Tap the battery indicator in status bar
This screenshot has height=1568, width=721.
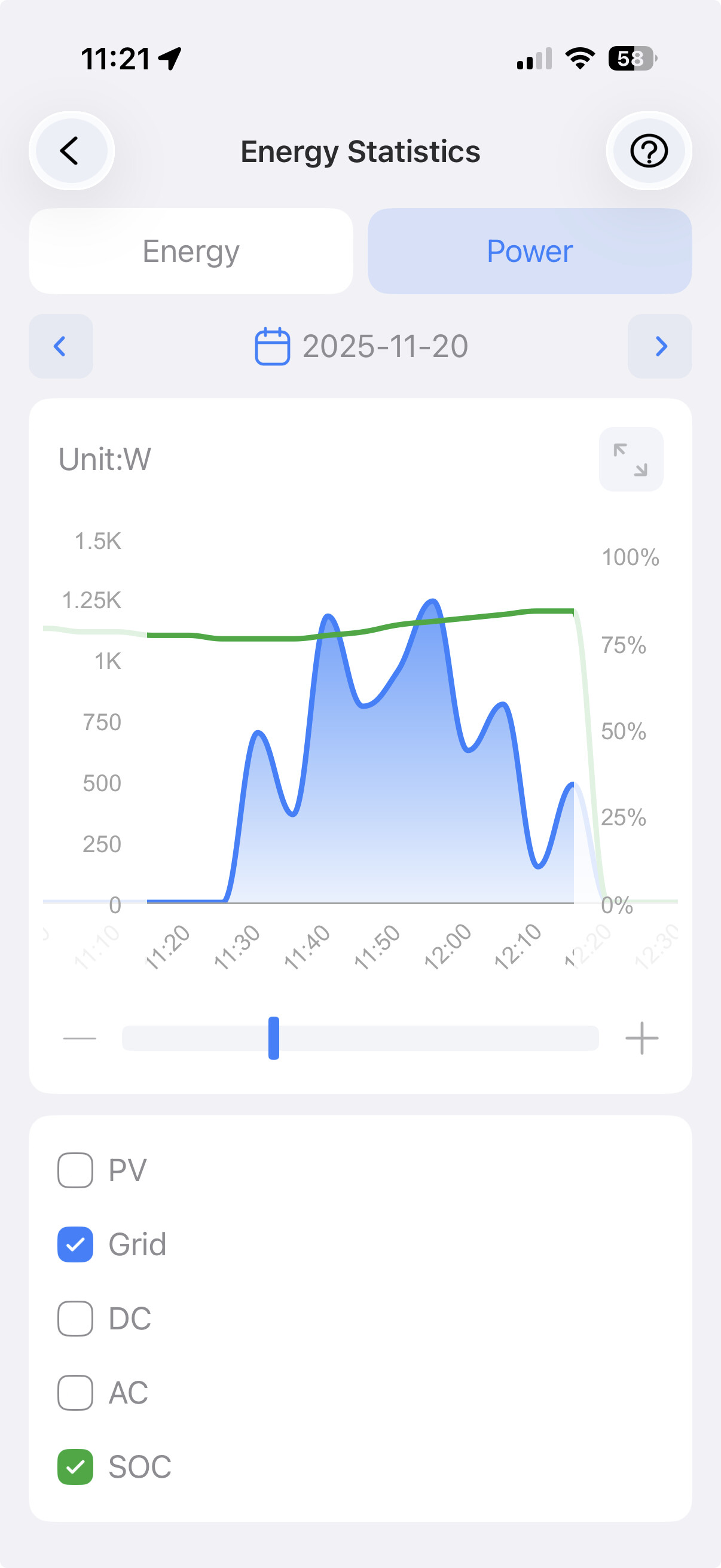tap(631, 59)
